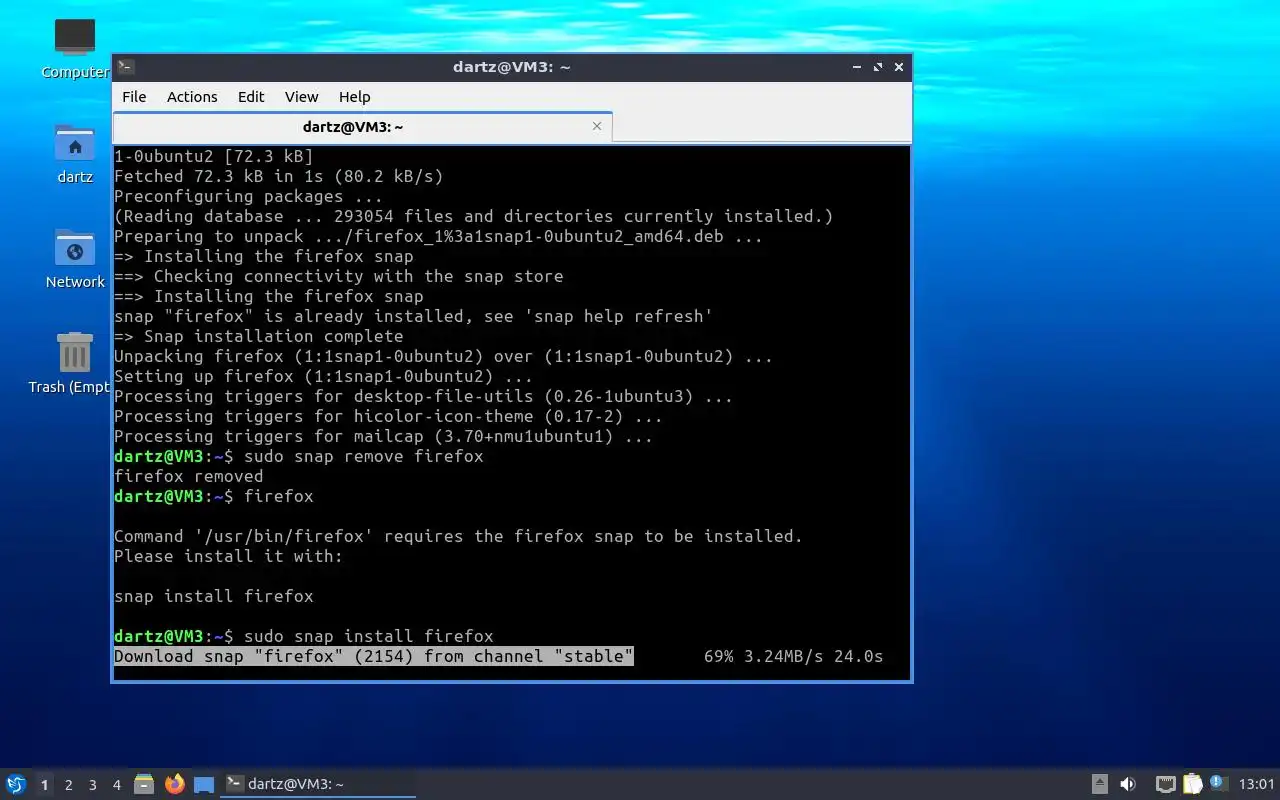Click the "=> Snap installation complete" line
The height and width of the screenshot is (800, 1280).
[259, 336]
